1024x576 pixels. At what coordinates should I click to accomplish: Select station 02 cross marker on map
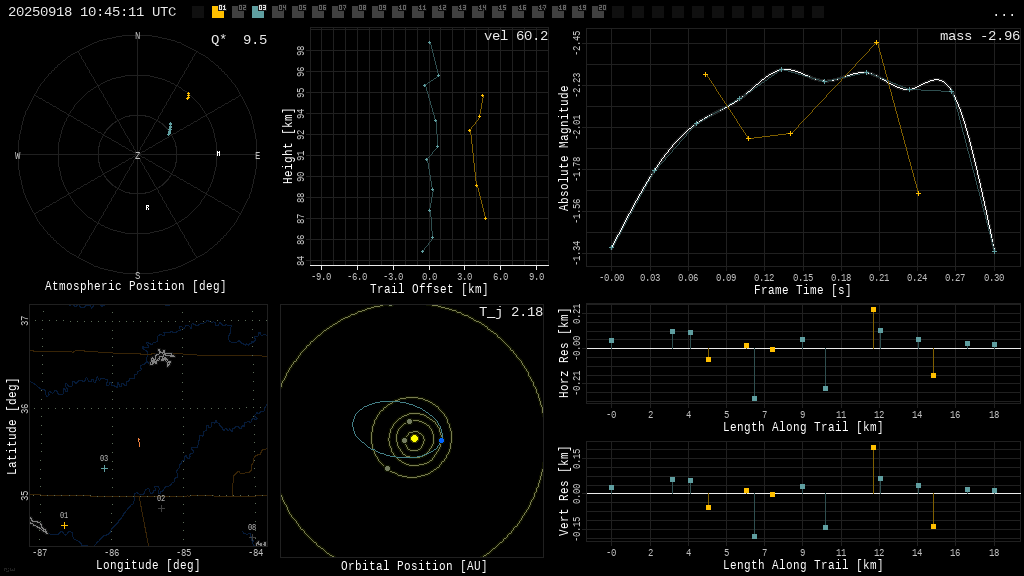[161, 508]
